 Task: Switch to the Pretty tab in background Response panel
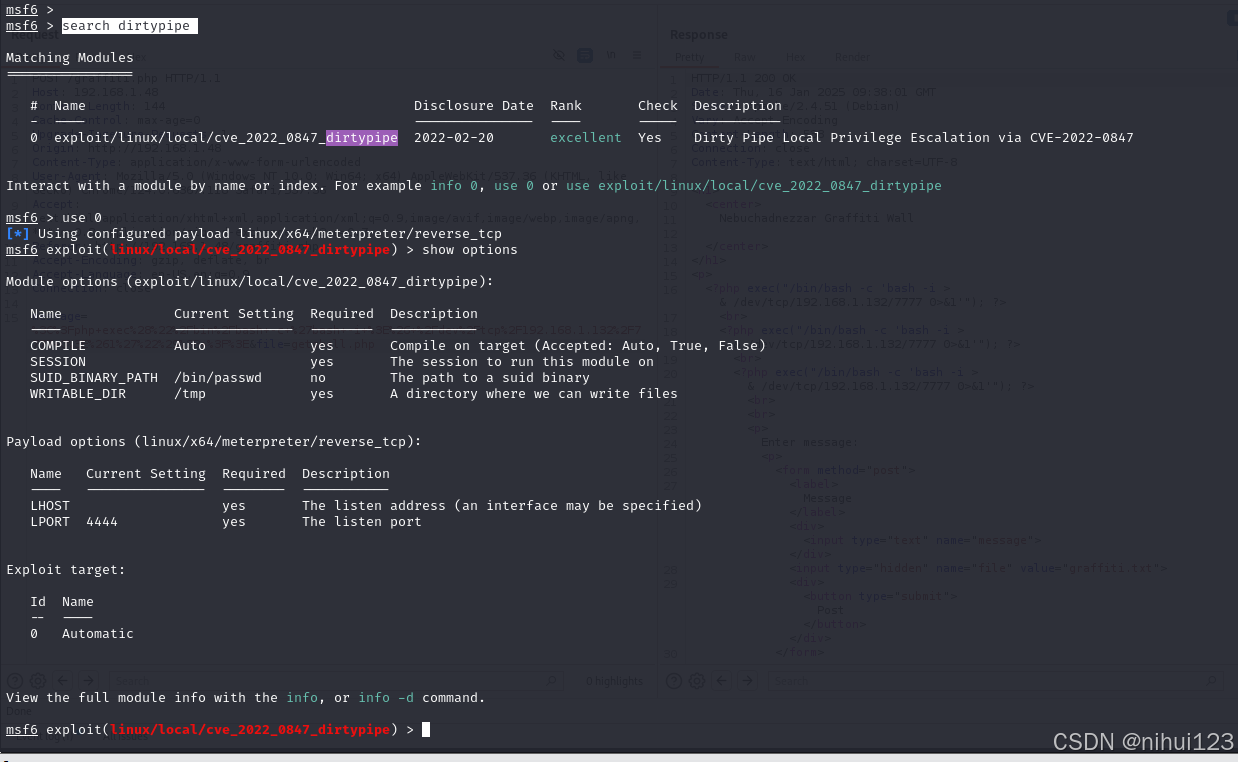point(689,57)
